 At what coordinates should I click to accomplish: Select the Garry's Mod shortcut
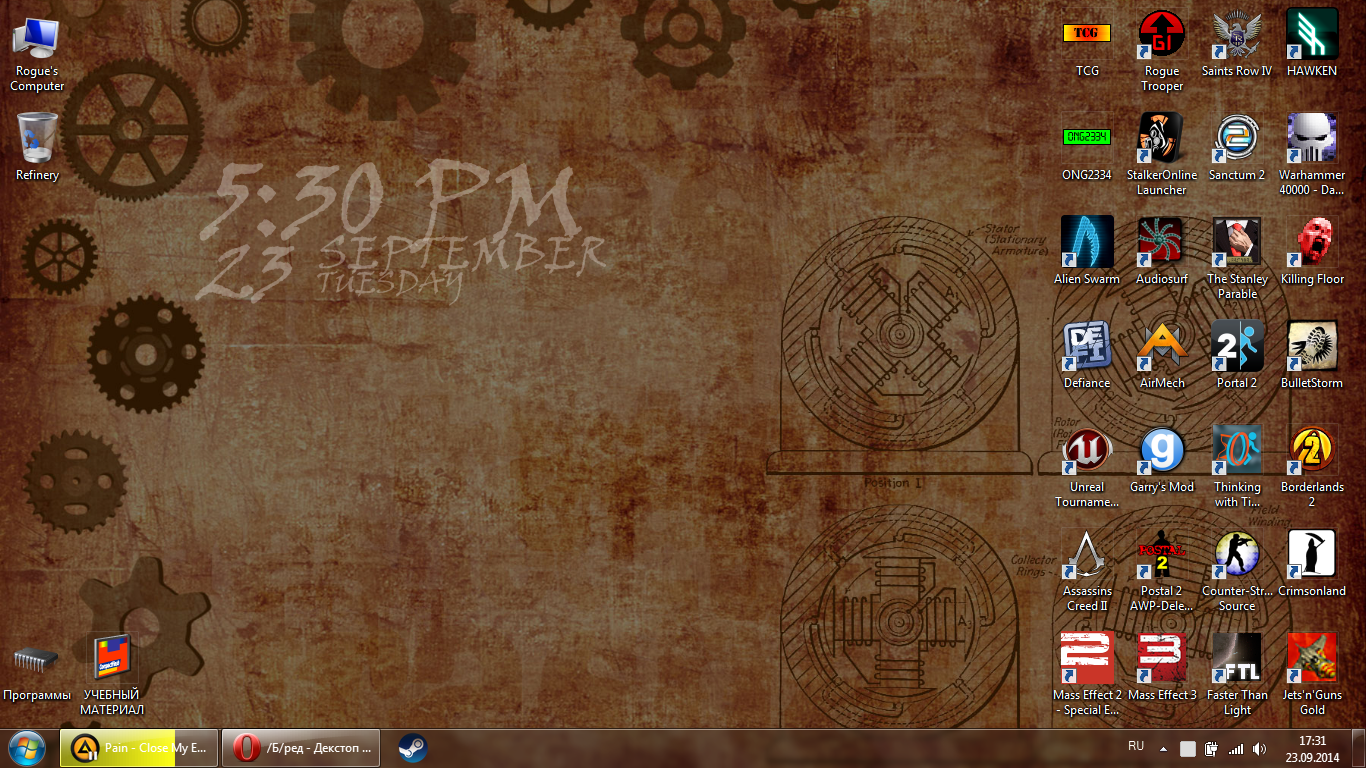coord(1162,460)
